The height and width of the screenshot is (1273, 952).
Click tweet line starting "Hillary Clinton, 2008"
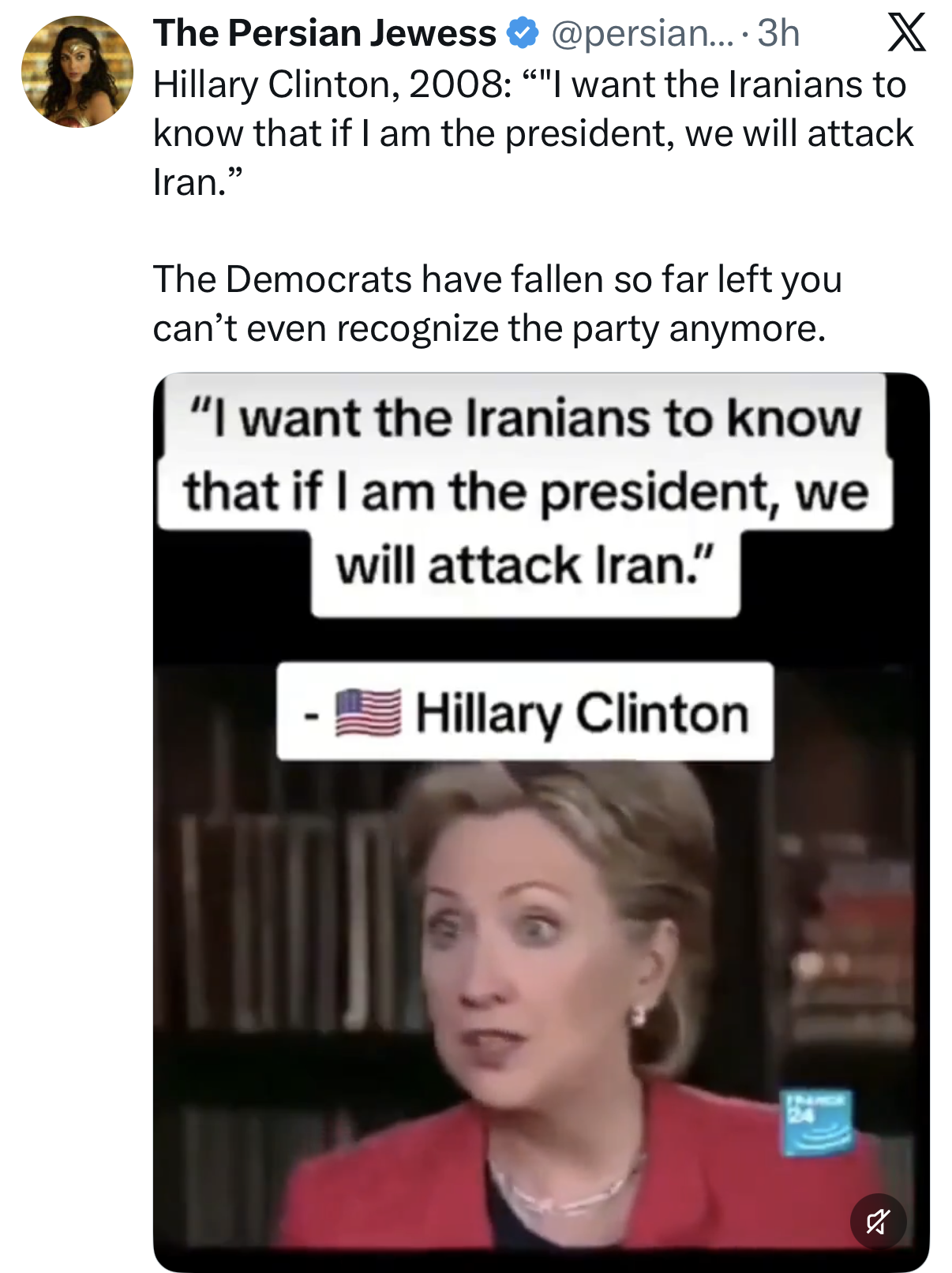530,84
